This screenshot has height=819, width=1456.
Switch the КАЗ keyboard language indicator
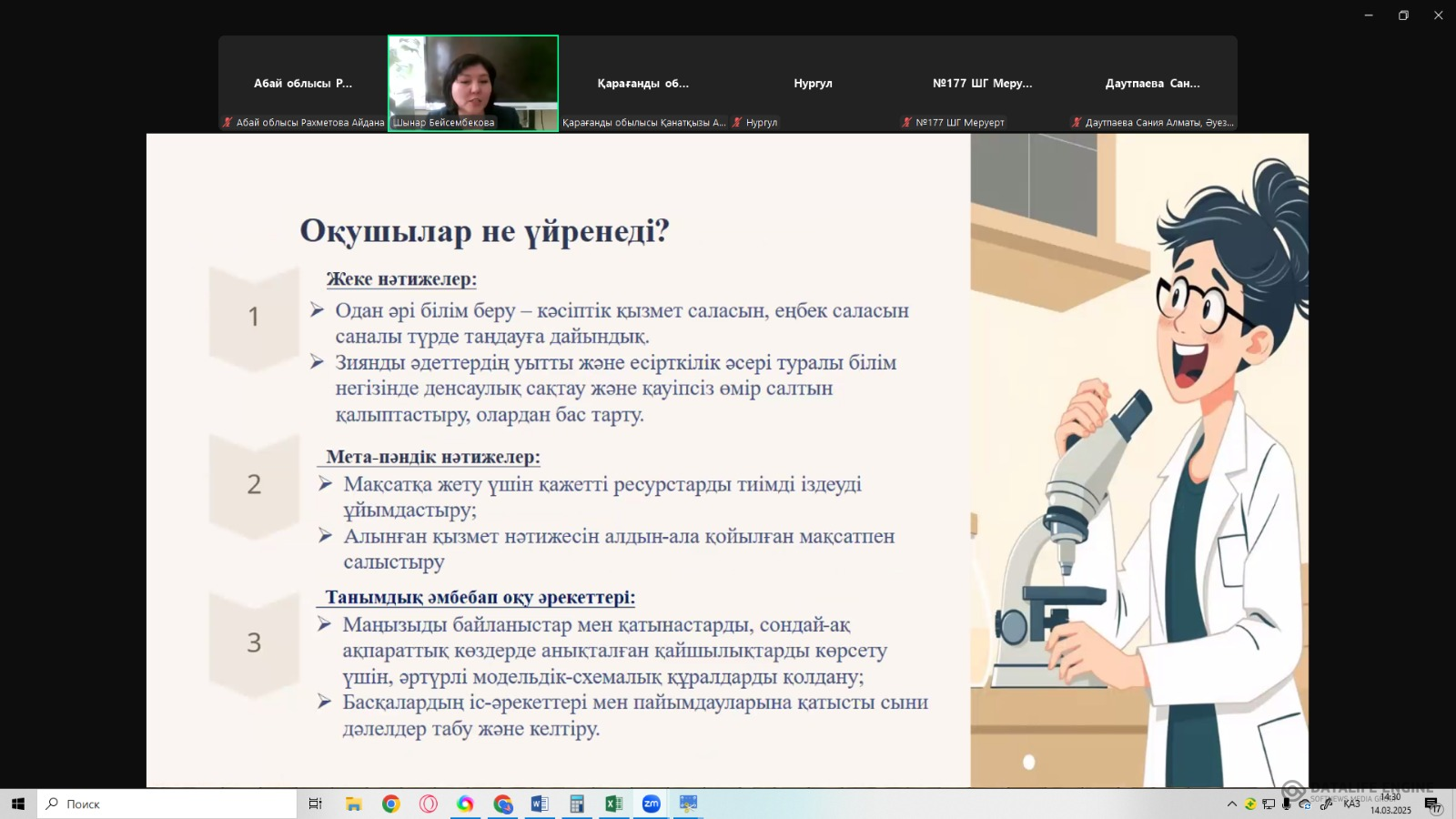click(1351, 804)
